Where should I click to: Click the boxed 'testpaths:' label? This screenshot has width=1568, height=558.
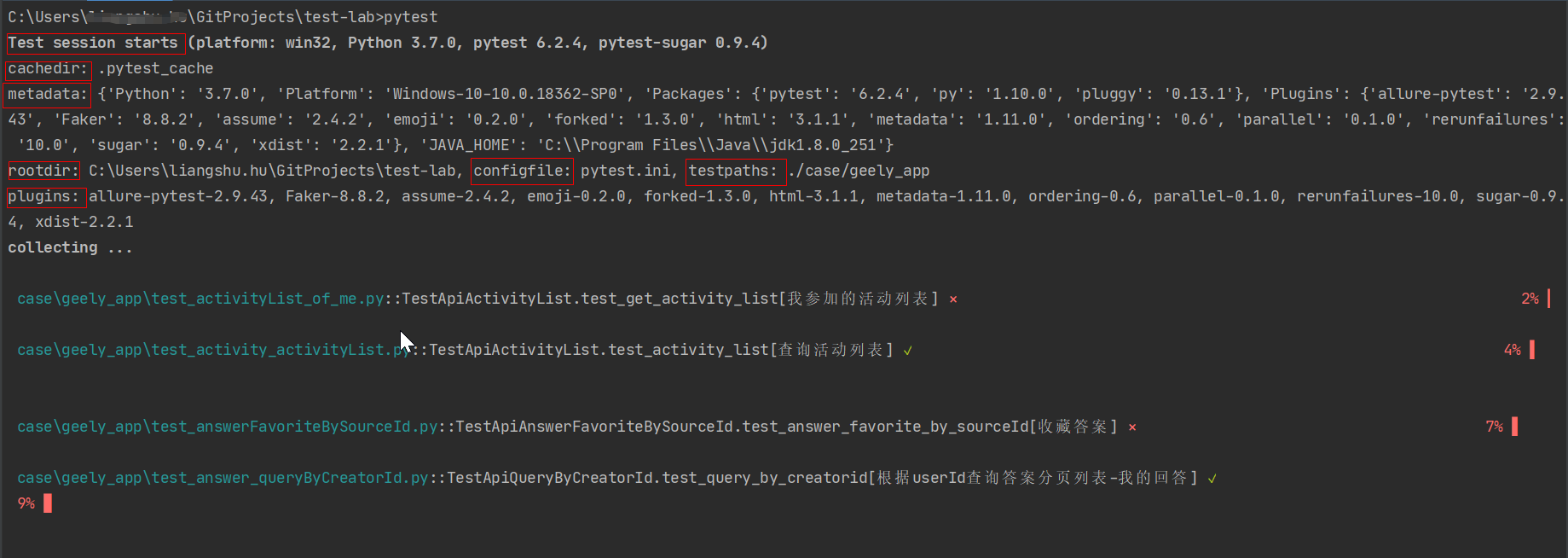point(736,171)
